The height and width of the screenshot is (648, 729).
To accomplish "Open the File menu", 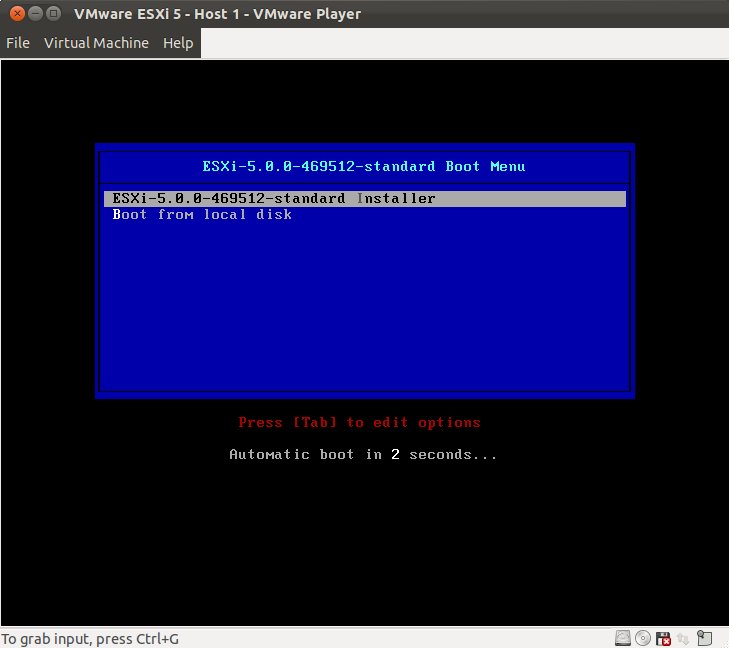I will click(x=18, y=43).
